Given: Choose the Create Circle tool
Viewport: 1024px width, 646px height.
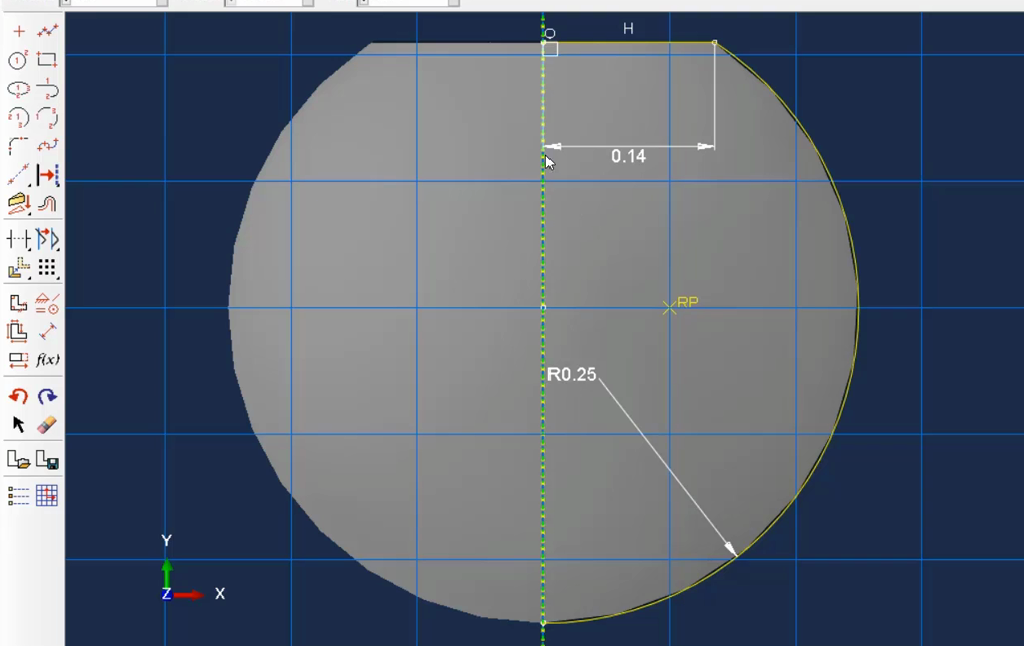Looking at the screenshot, I should [18, 60].
